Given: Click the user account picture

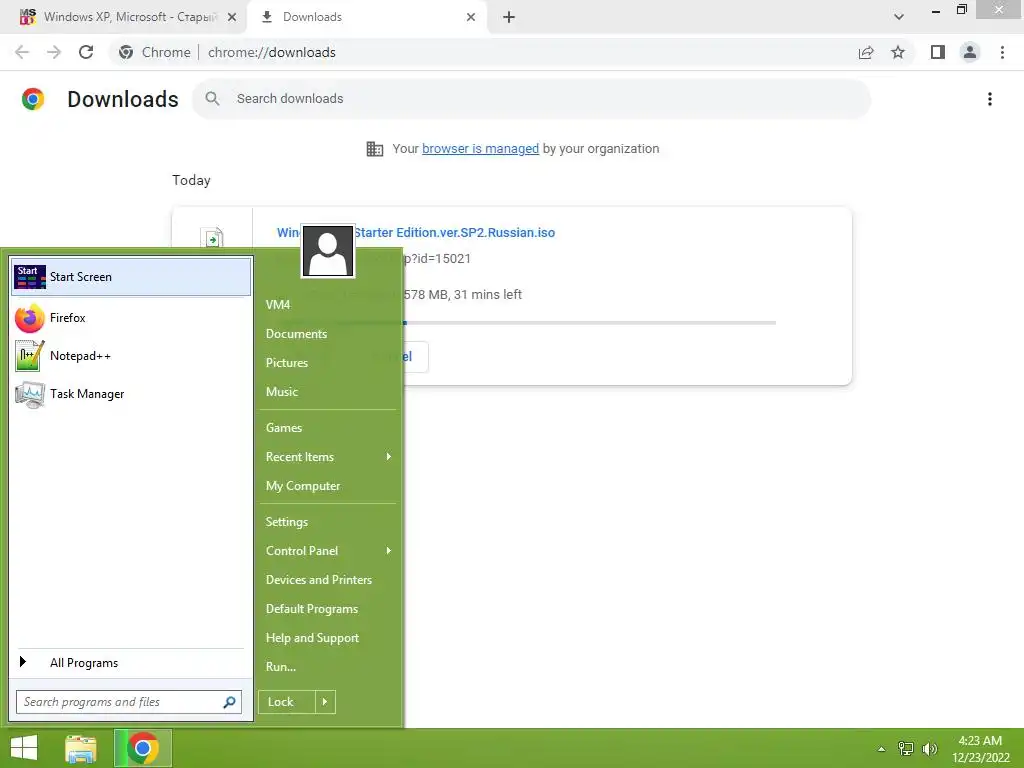Looking at the screenshot, I should (x=328, y=251).
